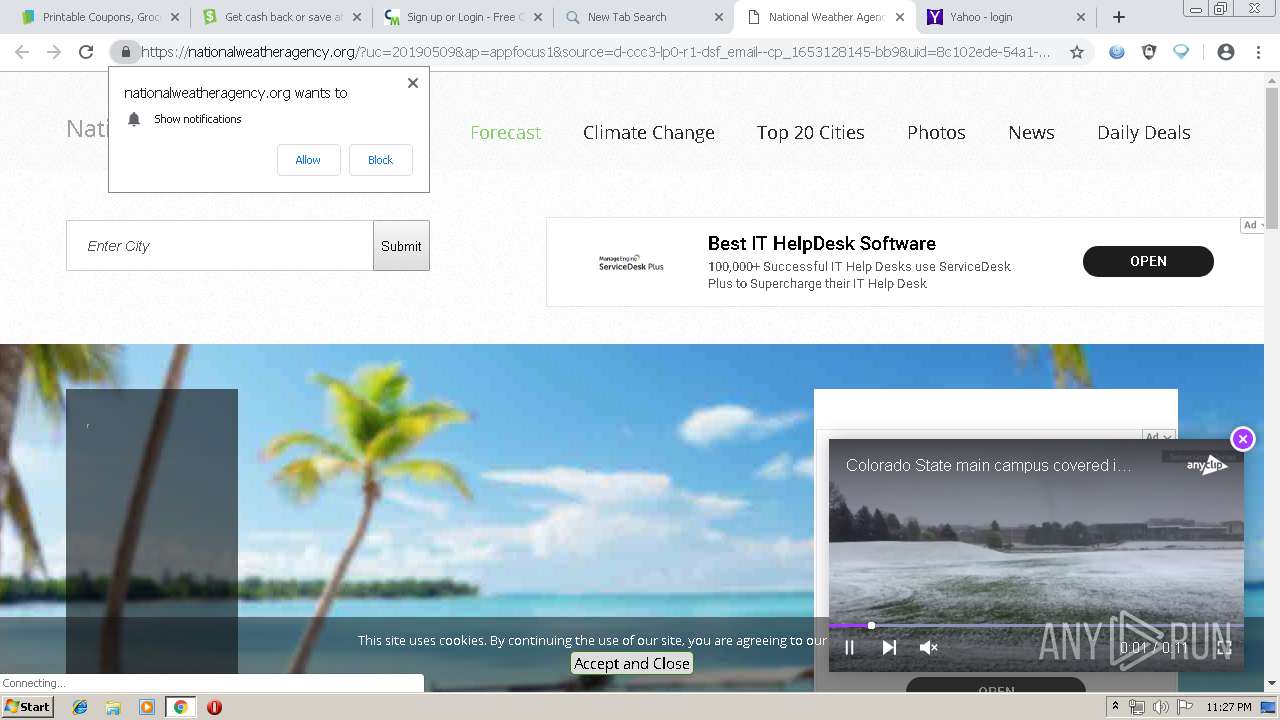
Task: Open the News section
Action: (x=1031, y=132)
